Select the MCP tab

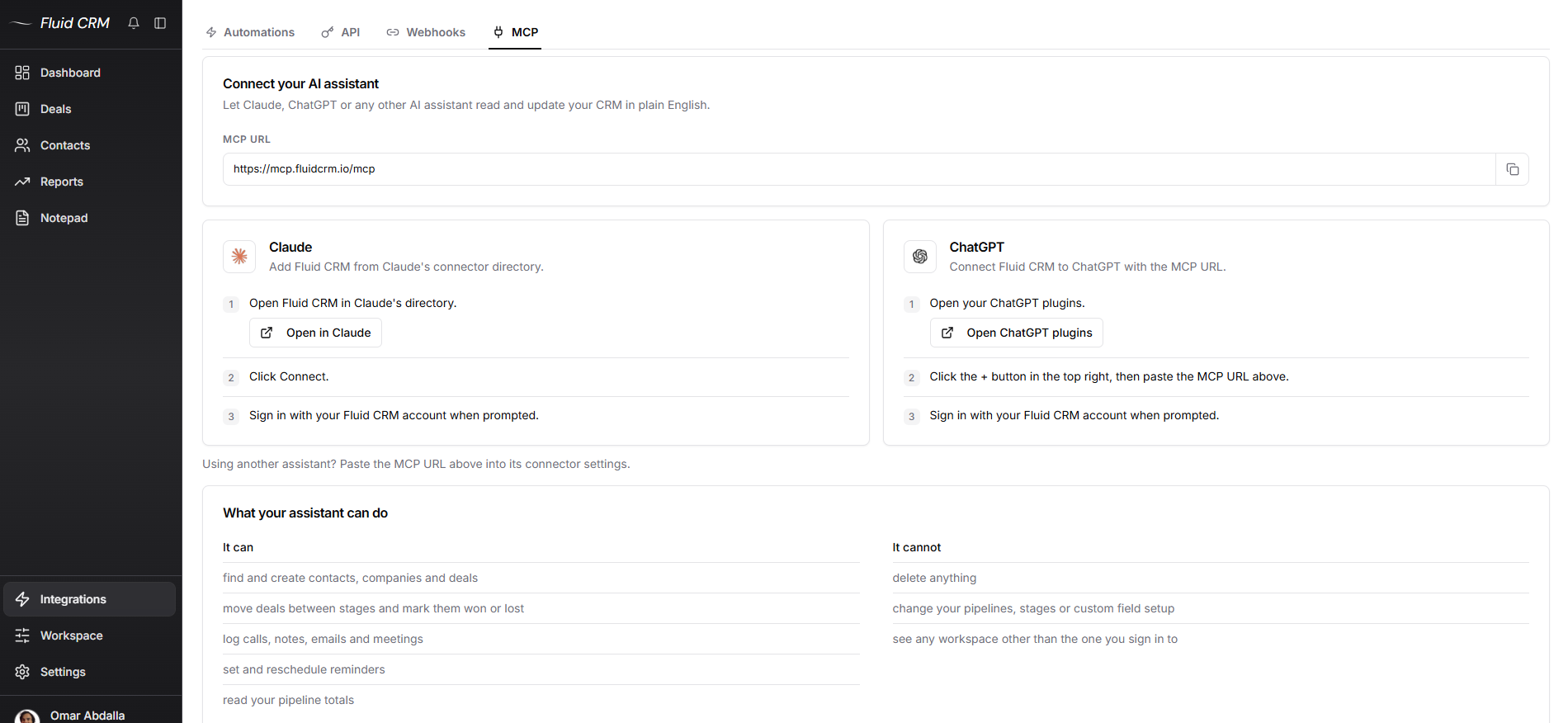point(515,32)
